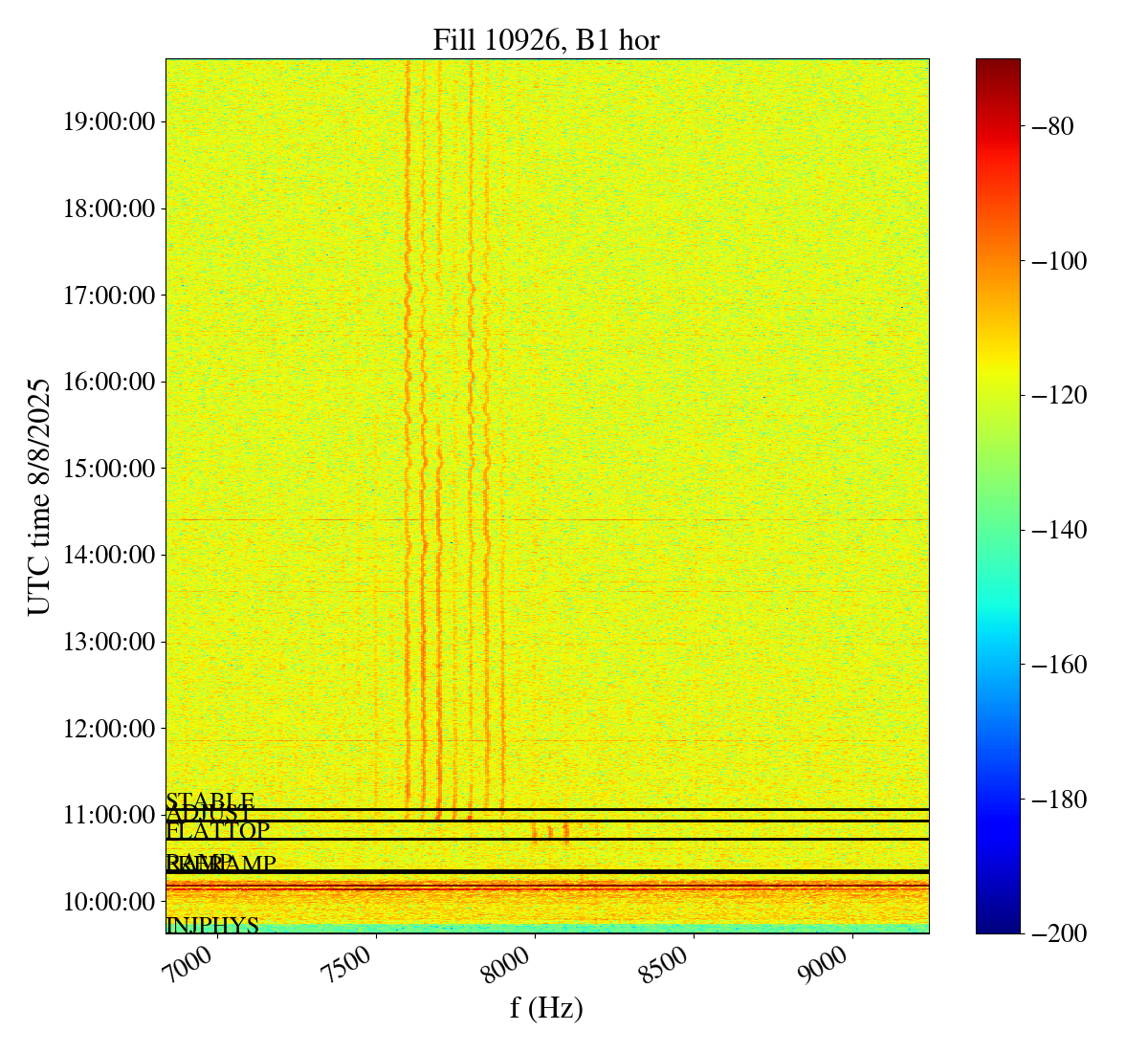Click the 12:00:00 time tick label
This screenshot has height=1052, width=1148.
[x=109, y=729]
